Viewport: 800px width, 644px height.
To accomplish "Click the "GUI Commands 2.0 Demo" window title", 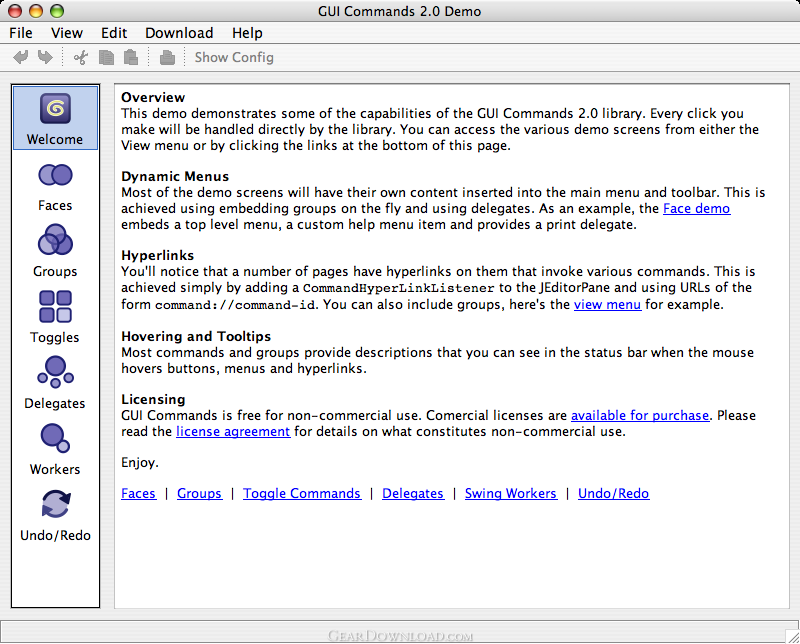I will point(399,11).
